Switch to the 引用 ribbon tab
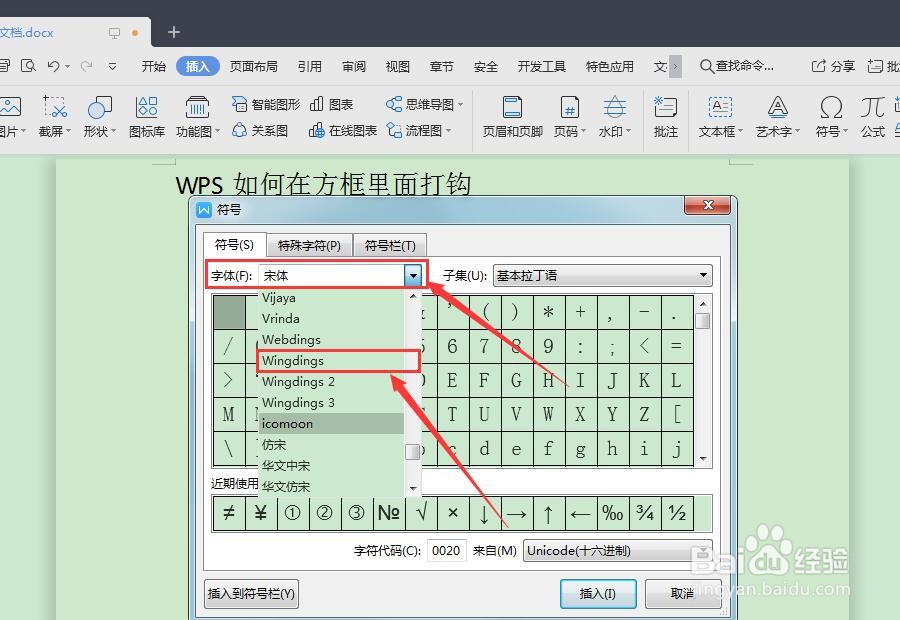The image size is (900, 620). pyautogui.click(x=309, y=67)
